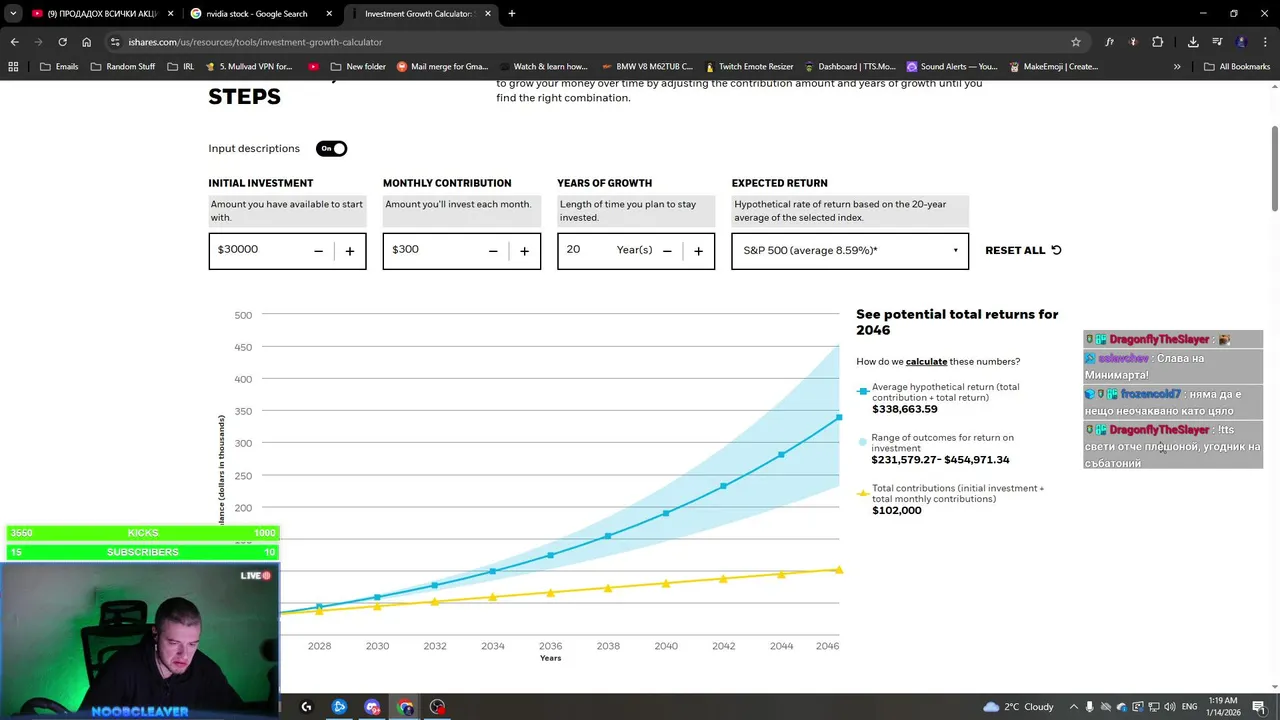Go to browser home page

(x=87, y=42)
